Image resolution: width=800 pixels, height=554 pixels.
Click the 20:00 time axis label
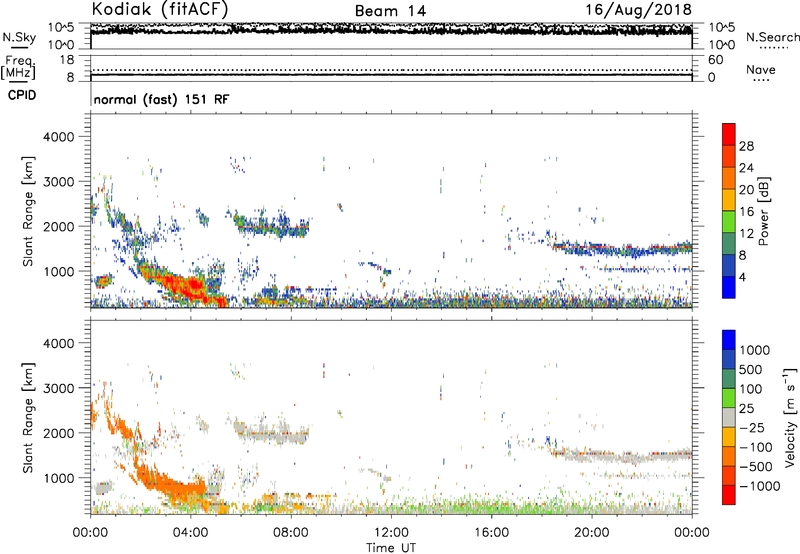tap(592, 533)
